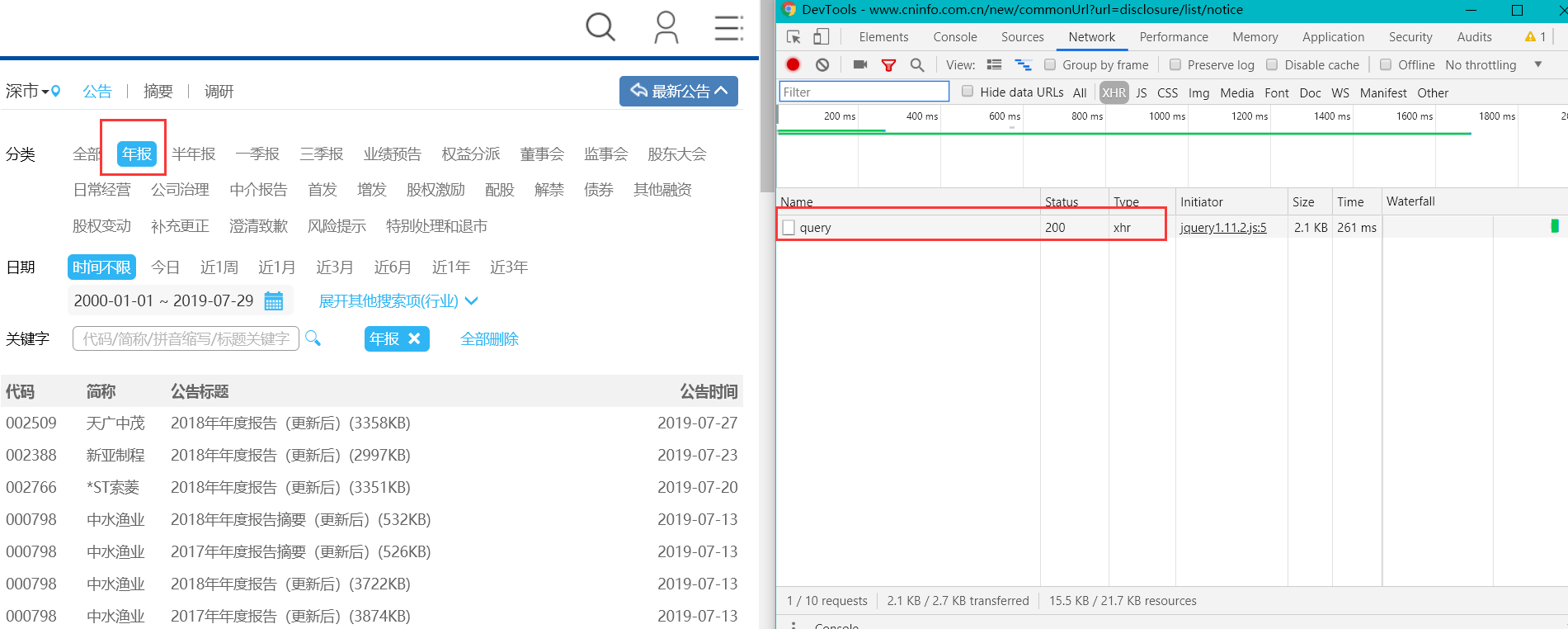Stop recording network log
The height and width of the screenshot is (629, 1568).
pyautogui.click(x=793, y=64)
